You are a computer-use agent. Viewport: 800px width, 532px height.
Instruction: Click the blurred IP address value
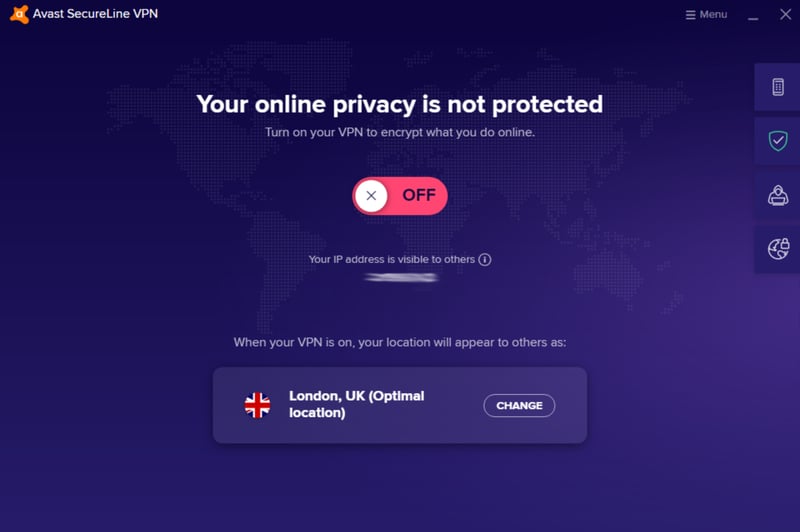pyautogui.click(x=401, y=277)
